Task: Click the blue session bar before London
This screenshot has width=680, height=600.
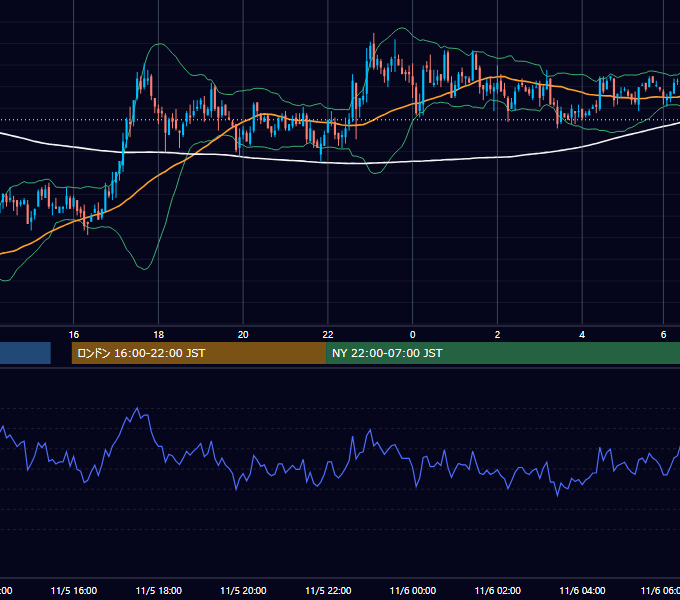Action: pyautogui.click(x=25, y=353)
